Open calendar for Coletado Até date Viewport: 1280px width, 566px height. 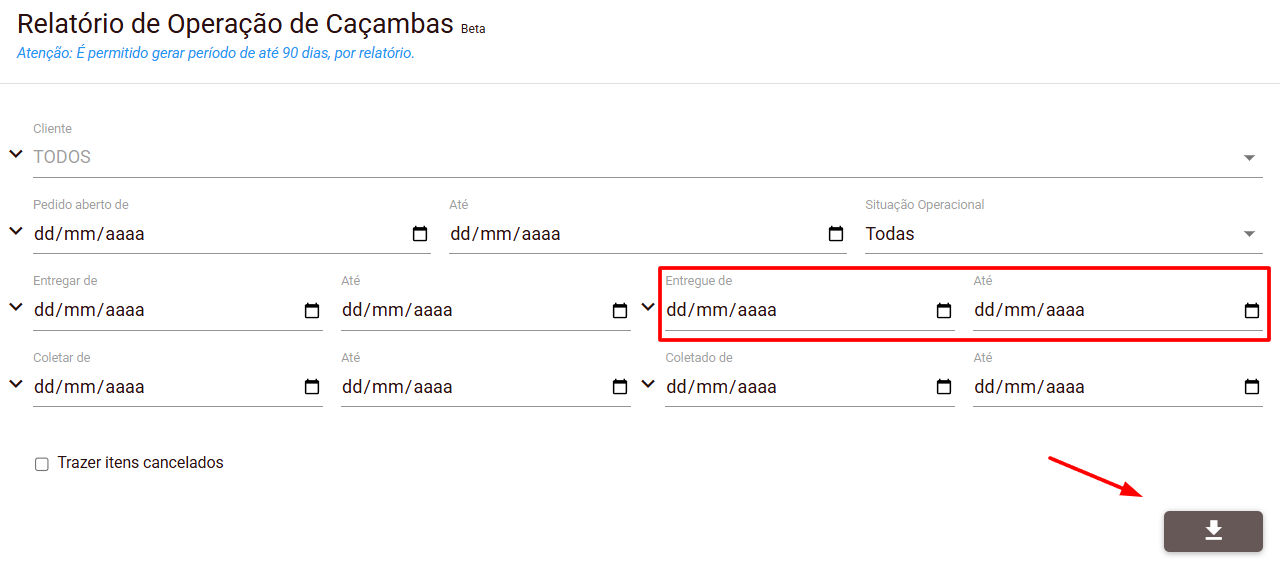coord(1252,387)
